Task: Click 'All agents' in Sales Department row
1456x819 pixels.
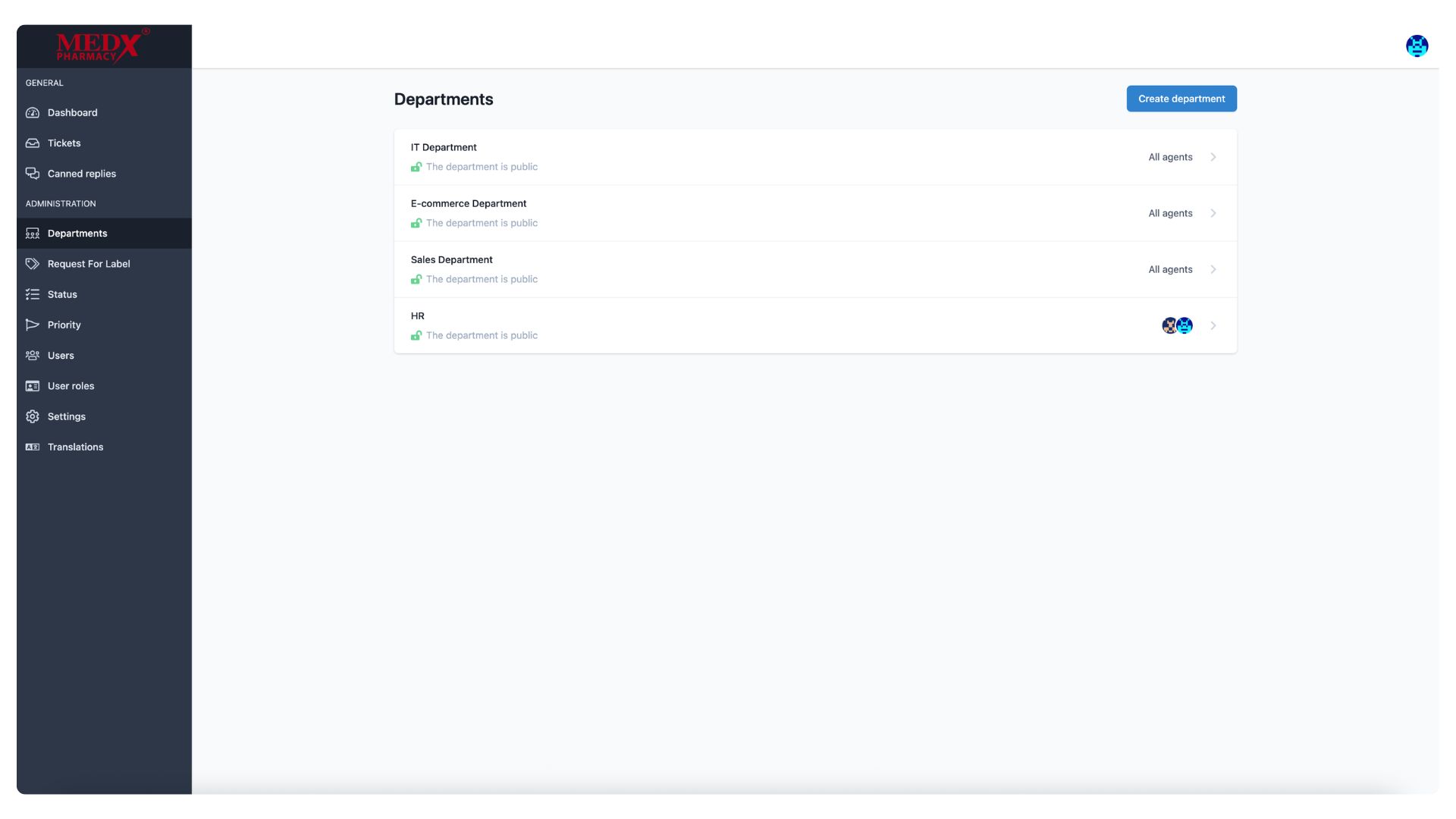Action: tap(1170, 269)
